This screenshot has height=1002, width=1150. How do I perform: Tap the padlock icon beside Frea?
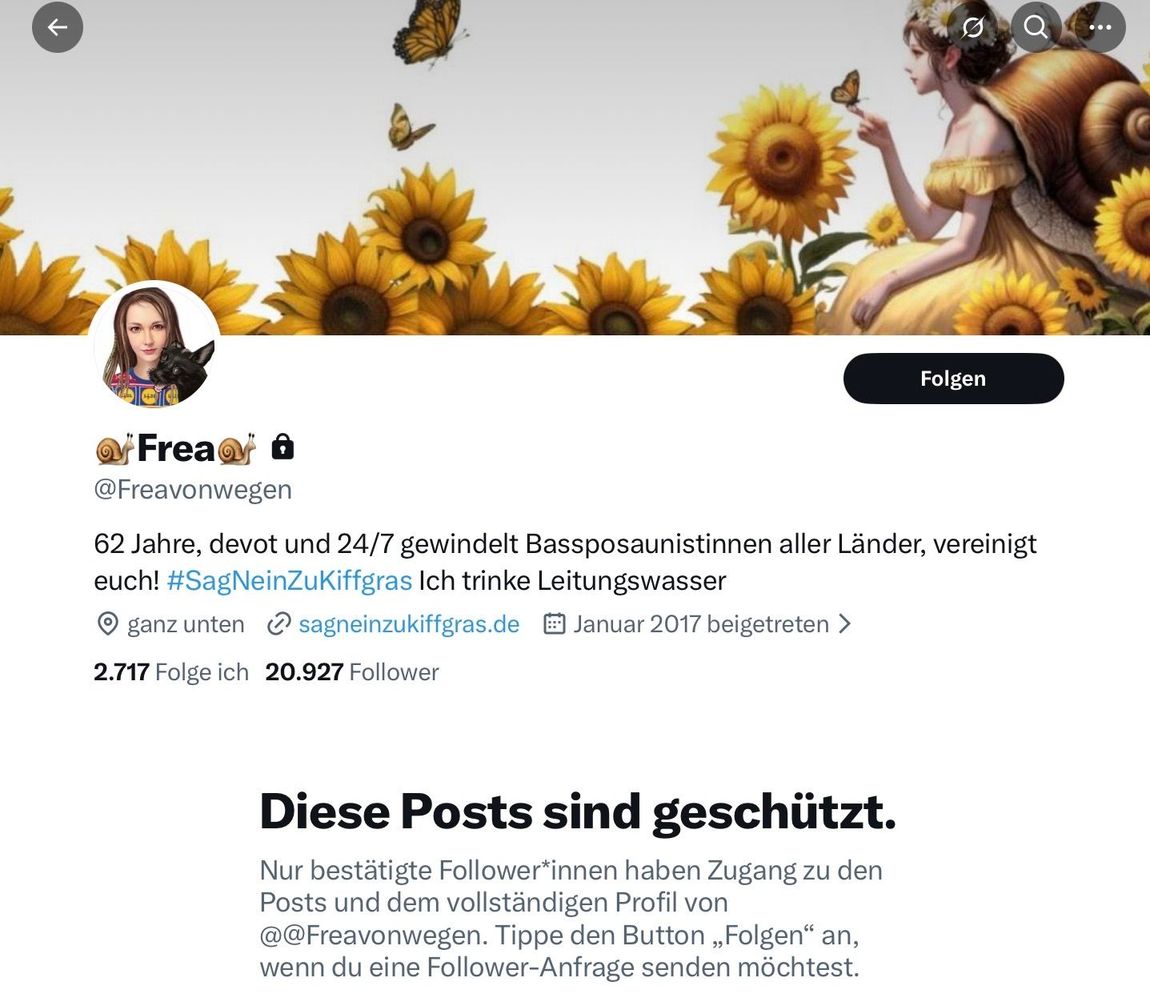(x=282, y=447)
